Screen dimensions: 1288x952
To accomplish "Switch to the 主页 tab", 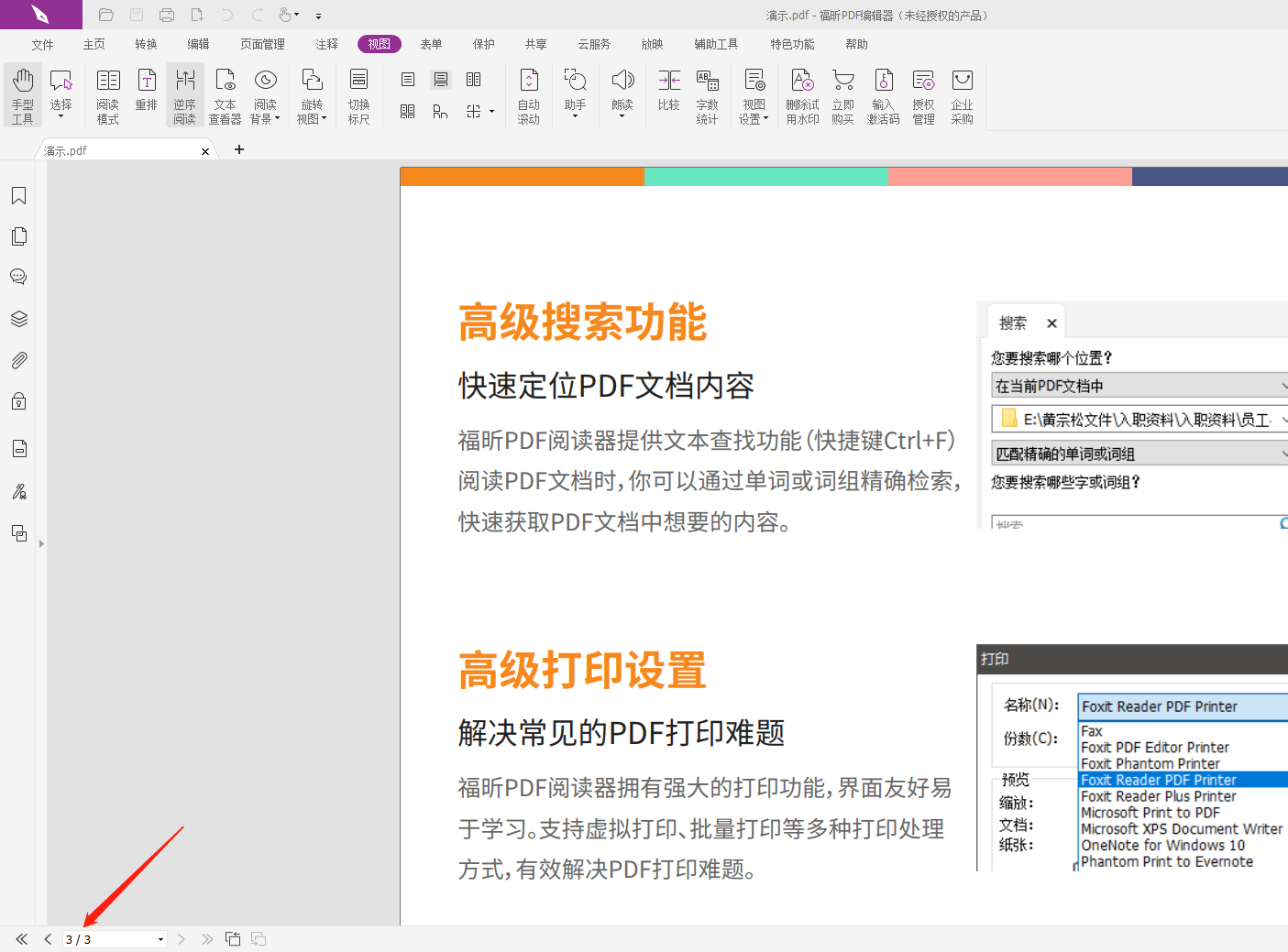I will point(94,44).
